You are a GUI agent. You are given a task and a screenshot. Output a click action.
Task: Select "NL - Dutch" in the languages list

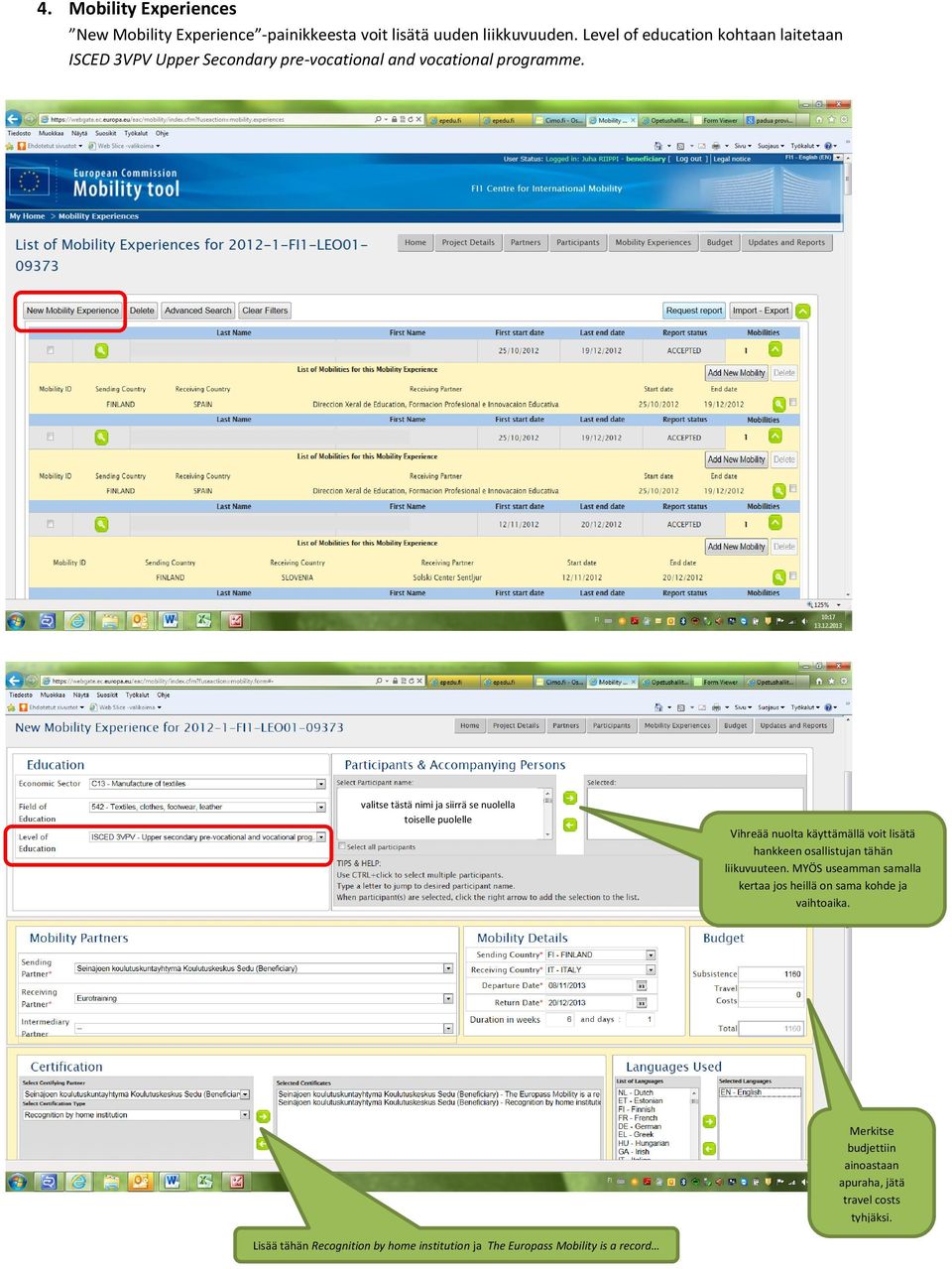pos(636,1092)
